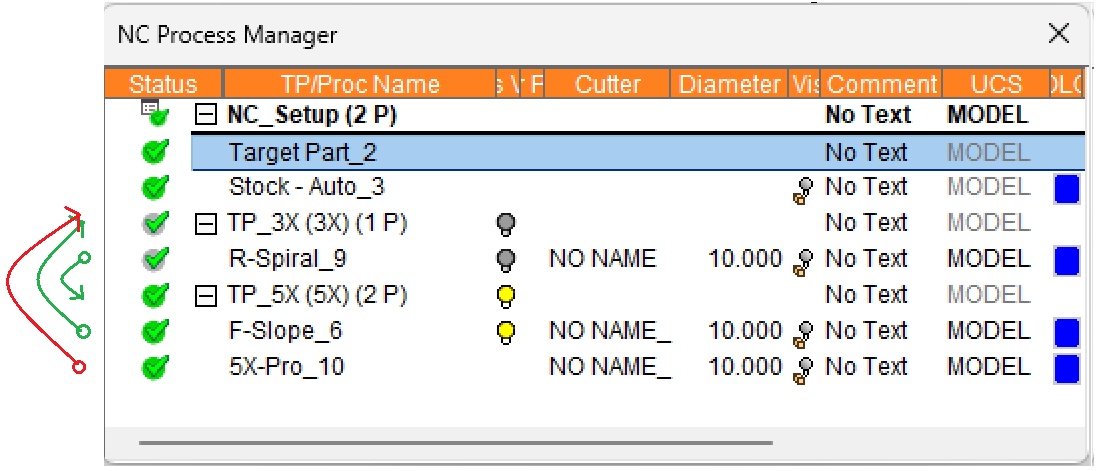Click the key icon in the F-Slope_6 row
Image resolution: width=1098 pixels, height=471 pixels.
click(x=802, y=332)
